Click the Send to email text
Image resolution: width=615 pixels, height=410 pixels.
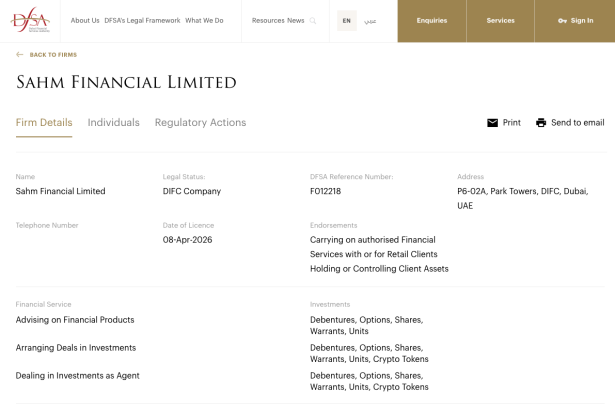click(577, 123)
